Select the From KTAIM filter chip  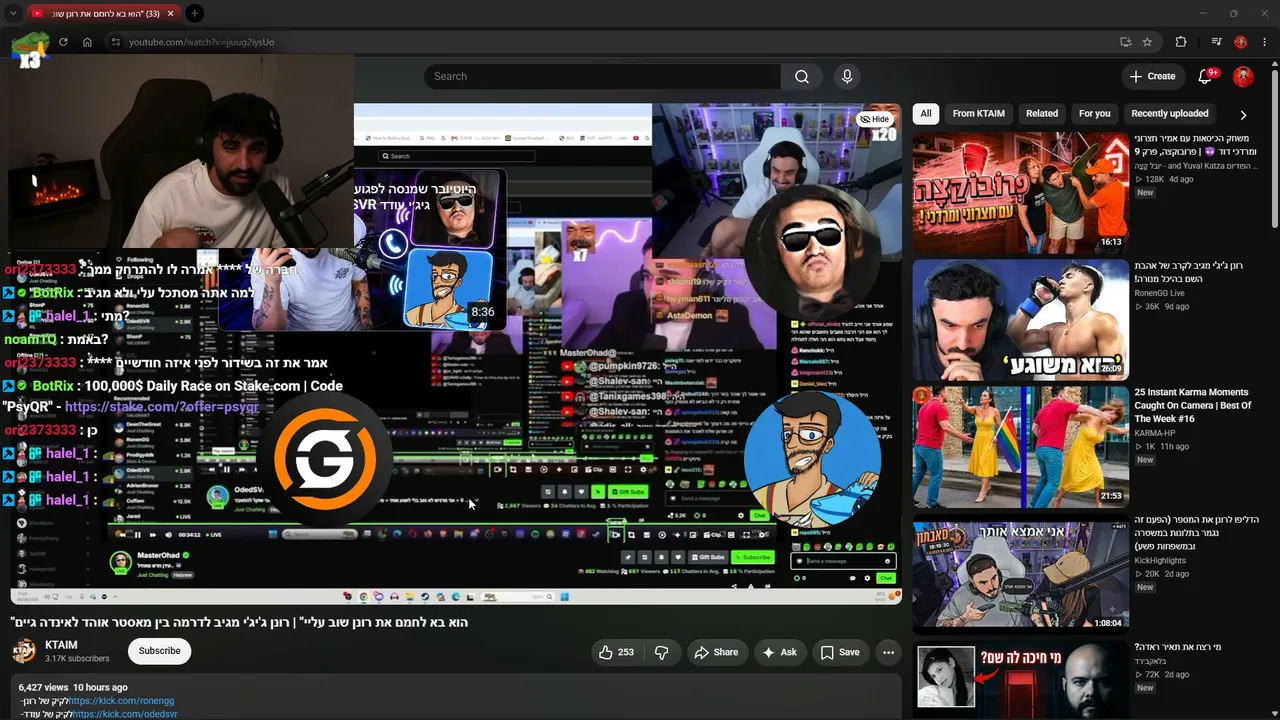coord(978,113)
